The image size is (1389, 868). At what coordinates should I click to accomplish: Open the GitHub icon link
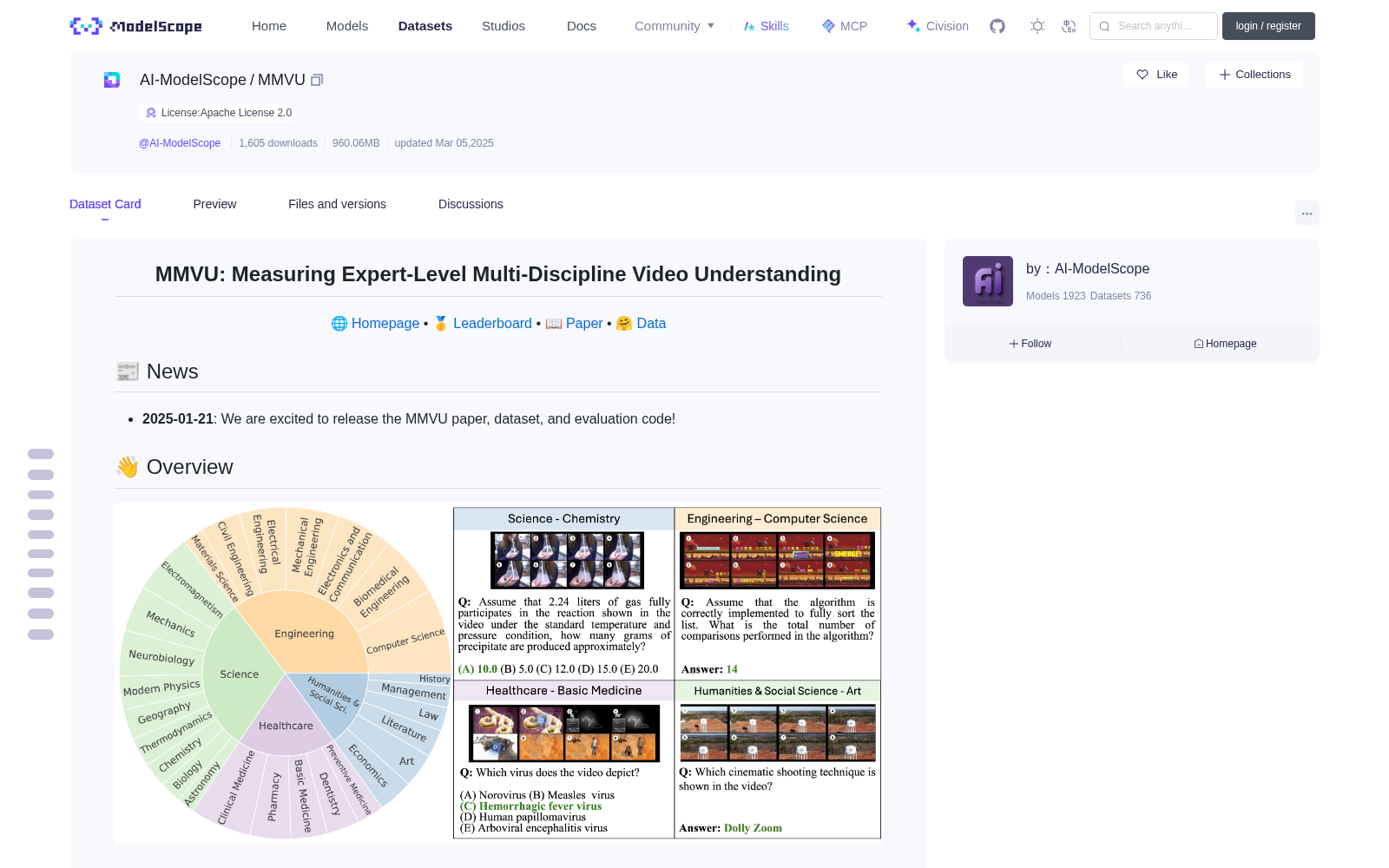[x=997, y=26]
